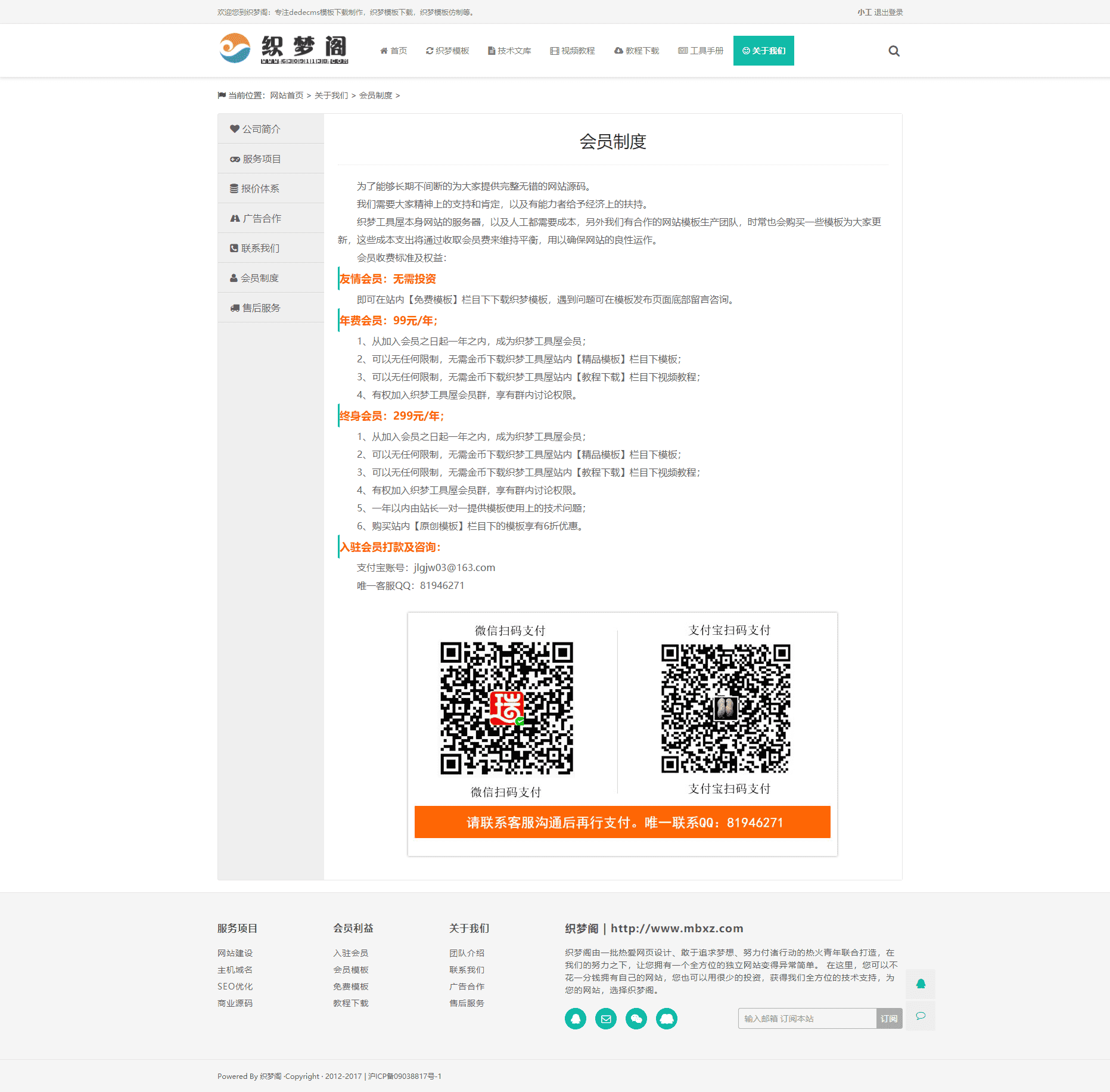Screen dimensions: 1110x1092
Task: Open footer link 团队介绍
Action: 467,953
